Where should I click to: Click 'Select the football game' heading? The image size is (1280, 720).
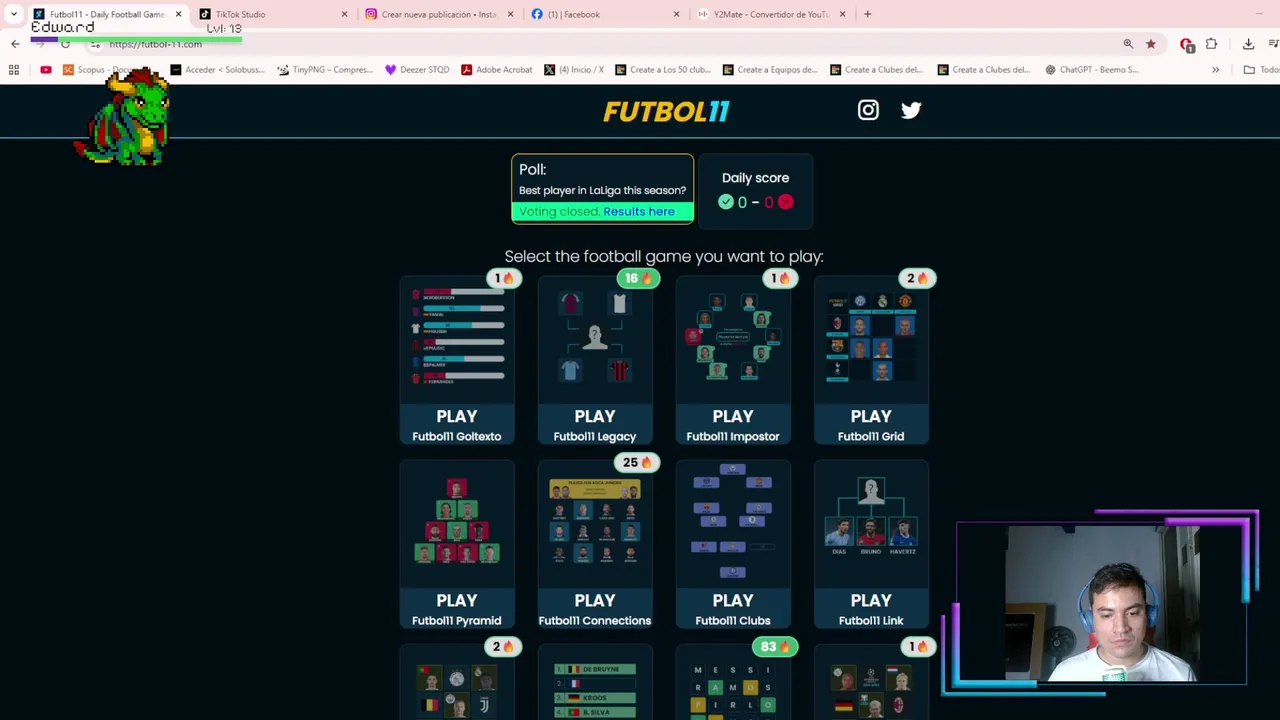pos(664,257)
